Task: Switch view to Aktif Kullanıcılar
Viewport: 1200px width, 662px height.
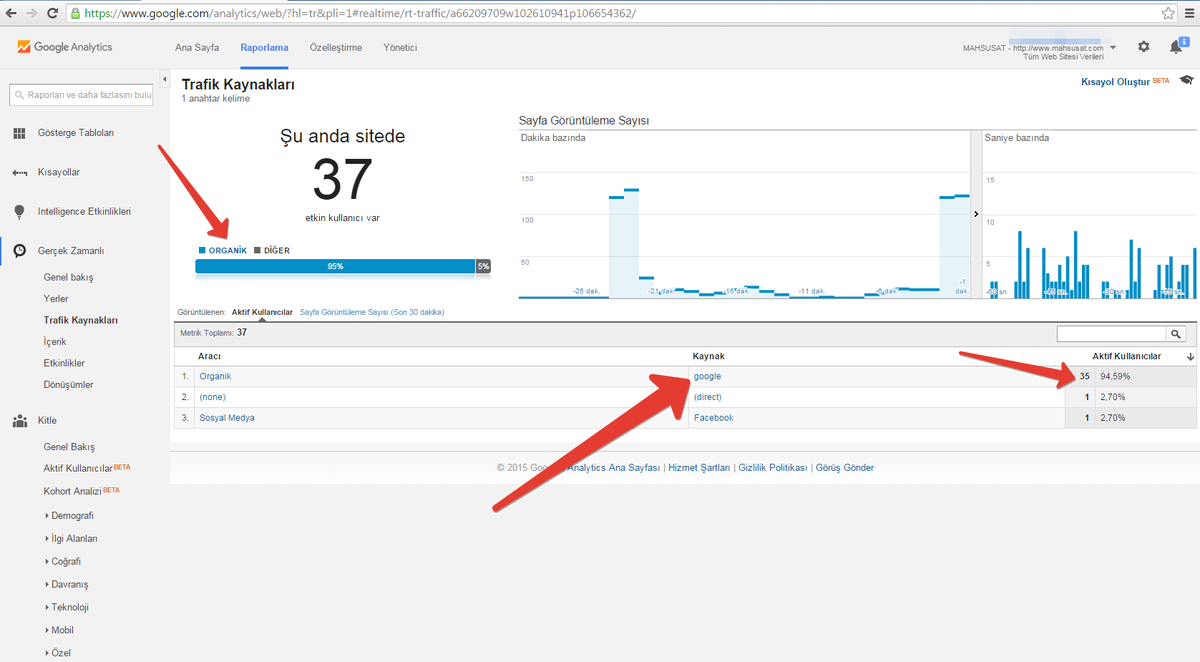Action: click(262, 312)
